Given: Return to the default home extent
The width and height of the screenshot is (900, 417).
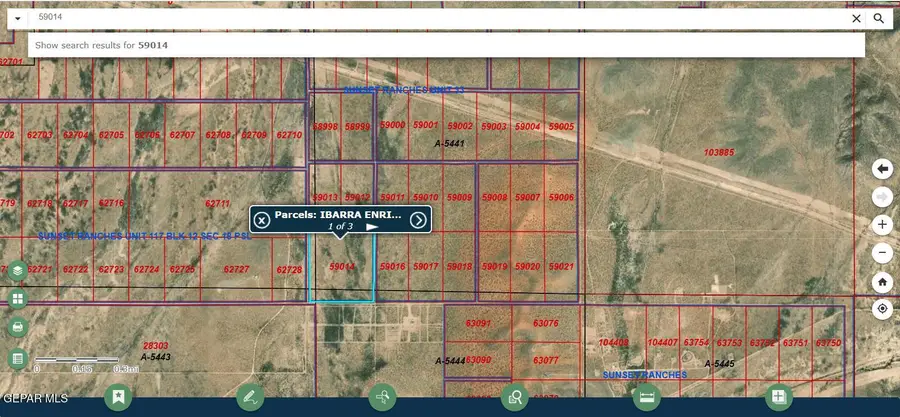Looking at the screenshot, I should tap(882, 281).
